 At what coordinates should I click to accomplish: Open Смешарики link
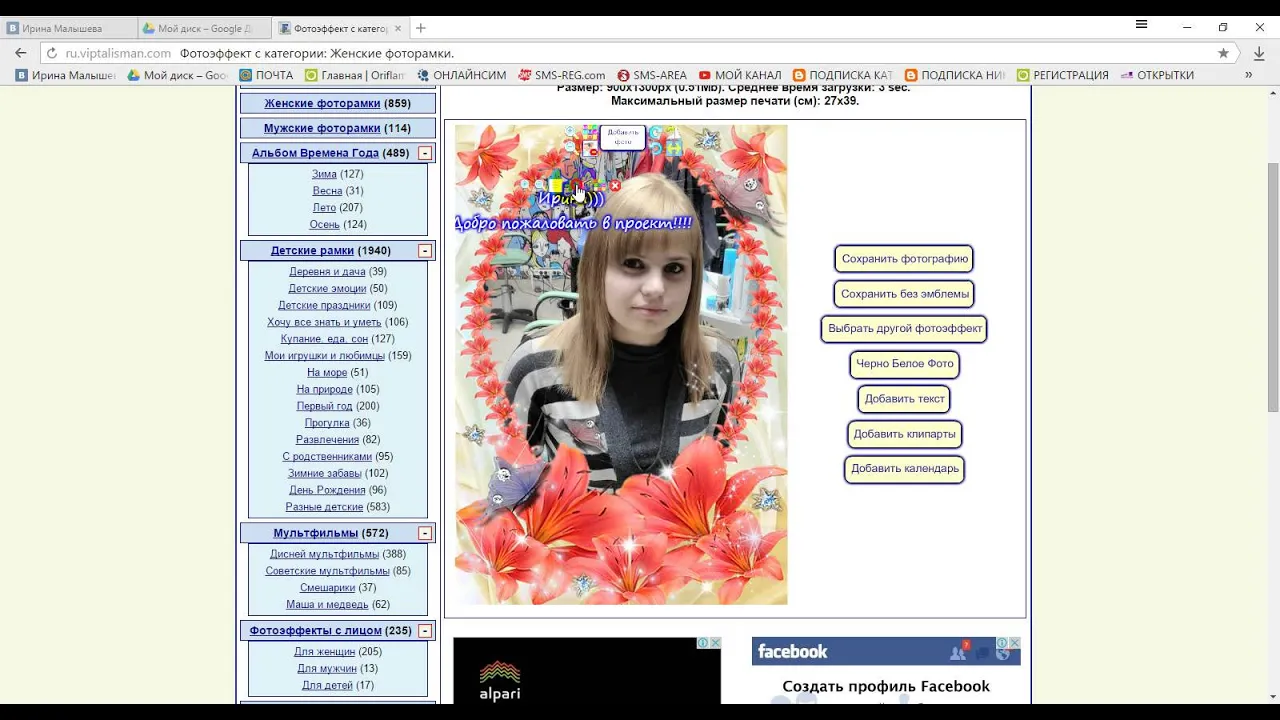tap(327, 588)
